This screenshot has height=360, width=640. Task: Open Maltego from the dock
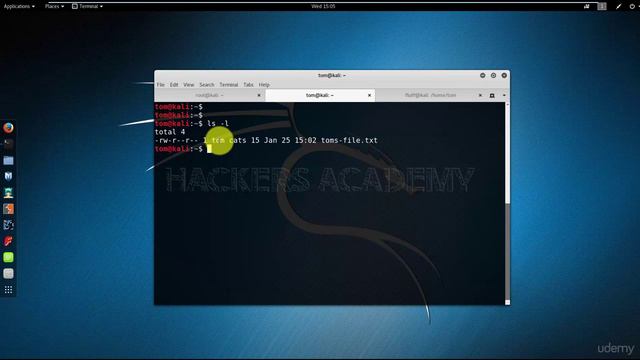[x=8, y=225]
